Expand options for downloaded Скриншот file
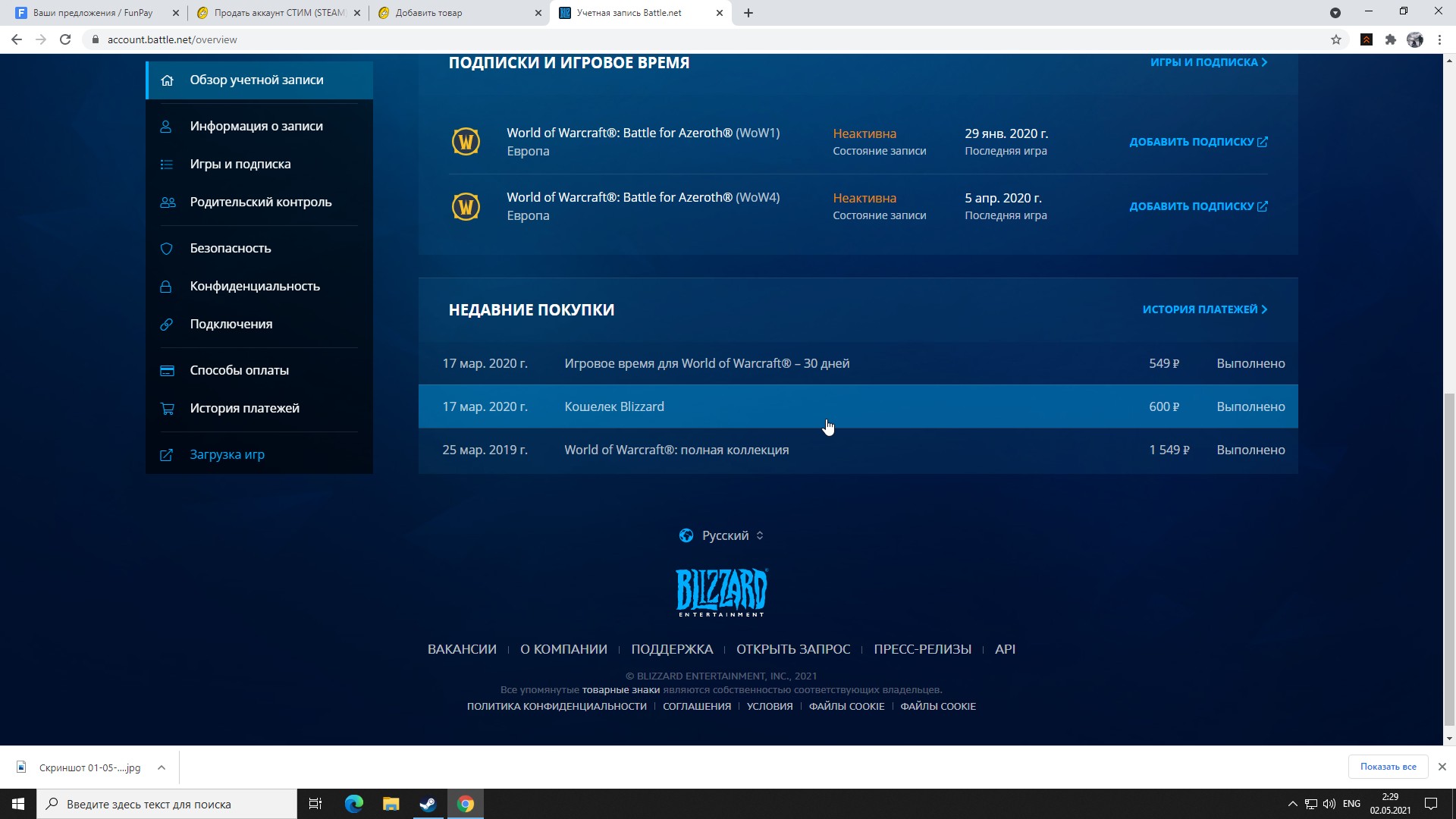Viewport: 1456px width, 819px height. 162,767
